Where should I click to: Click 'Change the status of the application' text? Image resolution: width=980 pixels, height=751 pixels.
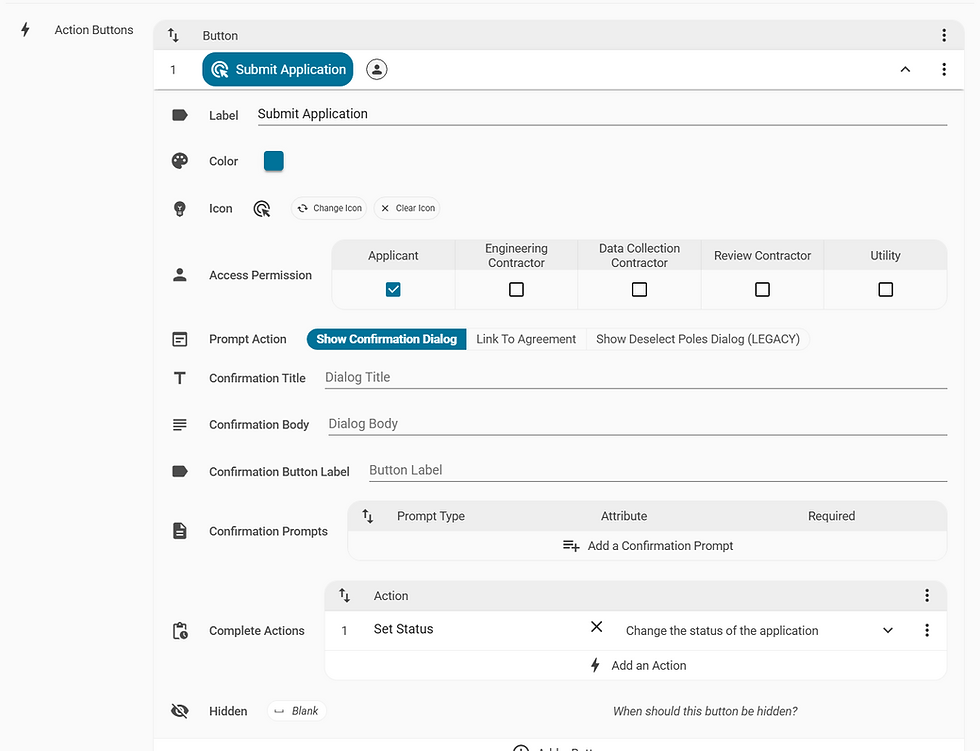[x=722, y=630]
